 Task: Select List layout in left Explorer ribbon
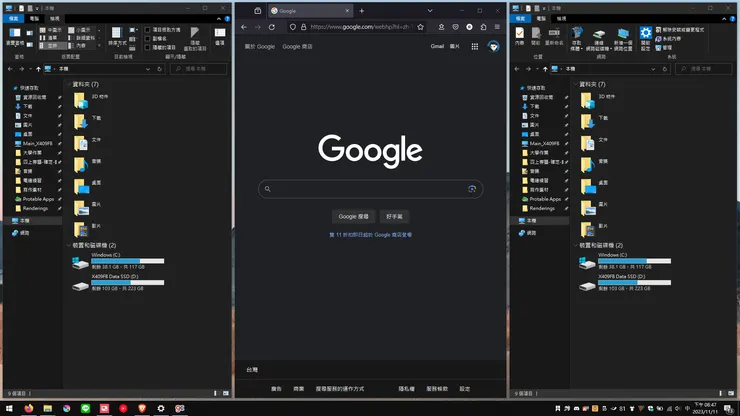pos(51,38)
